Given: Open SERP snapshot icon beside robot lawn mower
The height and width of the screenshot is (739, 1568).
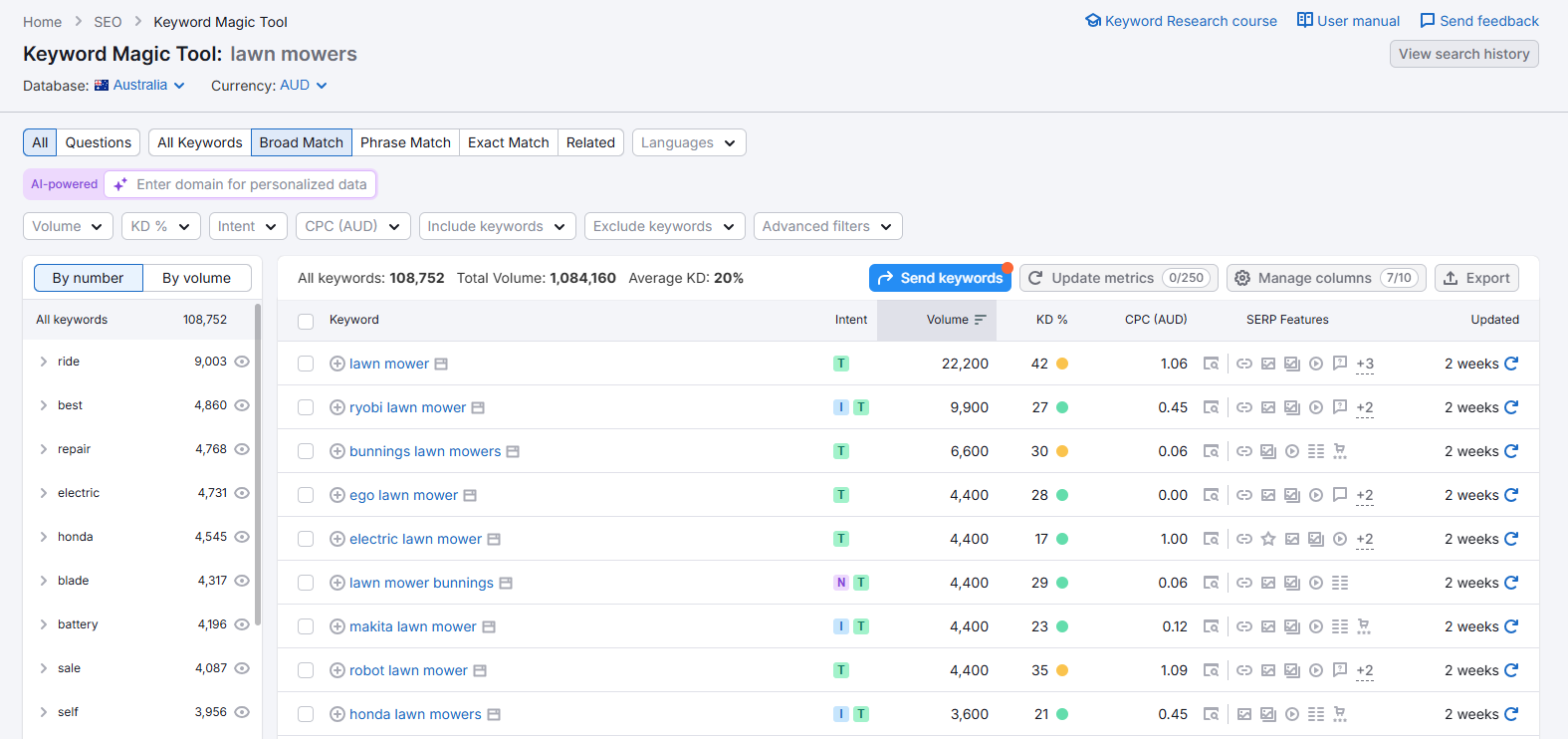Looking at the screenshot, I should [480, 670].
